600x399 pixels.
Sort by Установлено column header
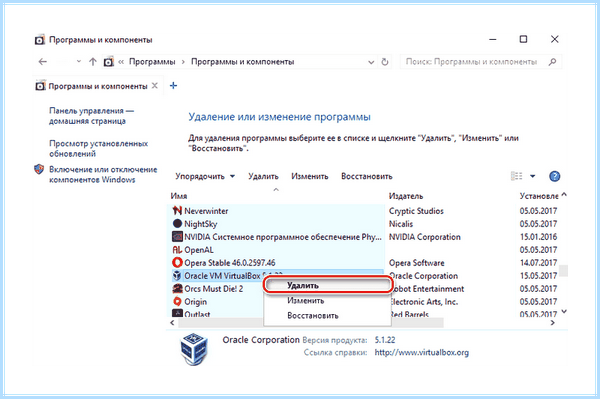(x=539, y=196)
